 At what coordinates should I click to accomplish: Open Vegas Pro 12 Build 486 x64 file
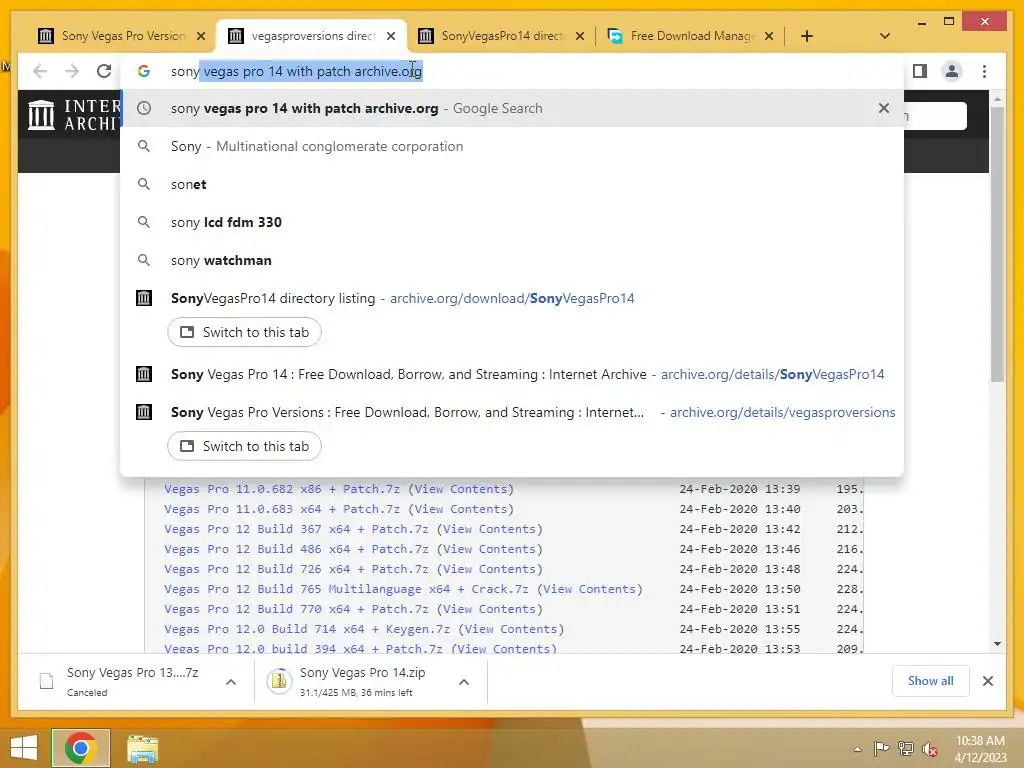[296, 549]
